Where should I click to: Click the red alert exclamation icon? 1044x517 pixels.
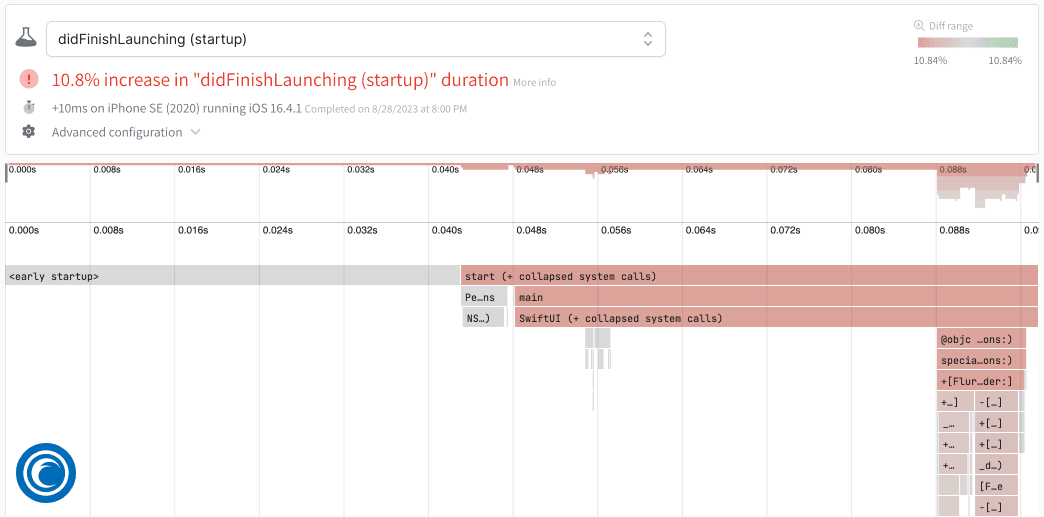(29, 79)
